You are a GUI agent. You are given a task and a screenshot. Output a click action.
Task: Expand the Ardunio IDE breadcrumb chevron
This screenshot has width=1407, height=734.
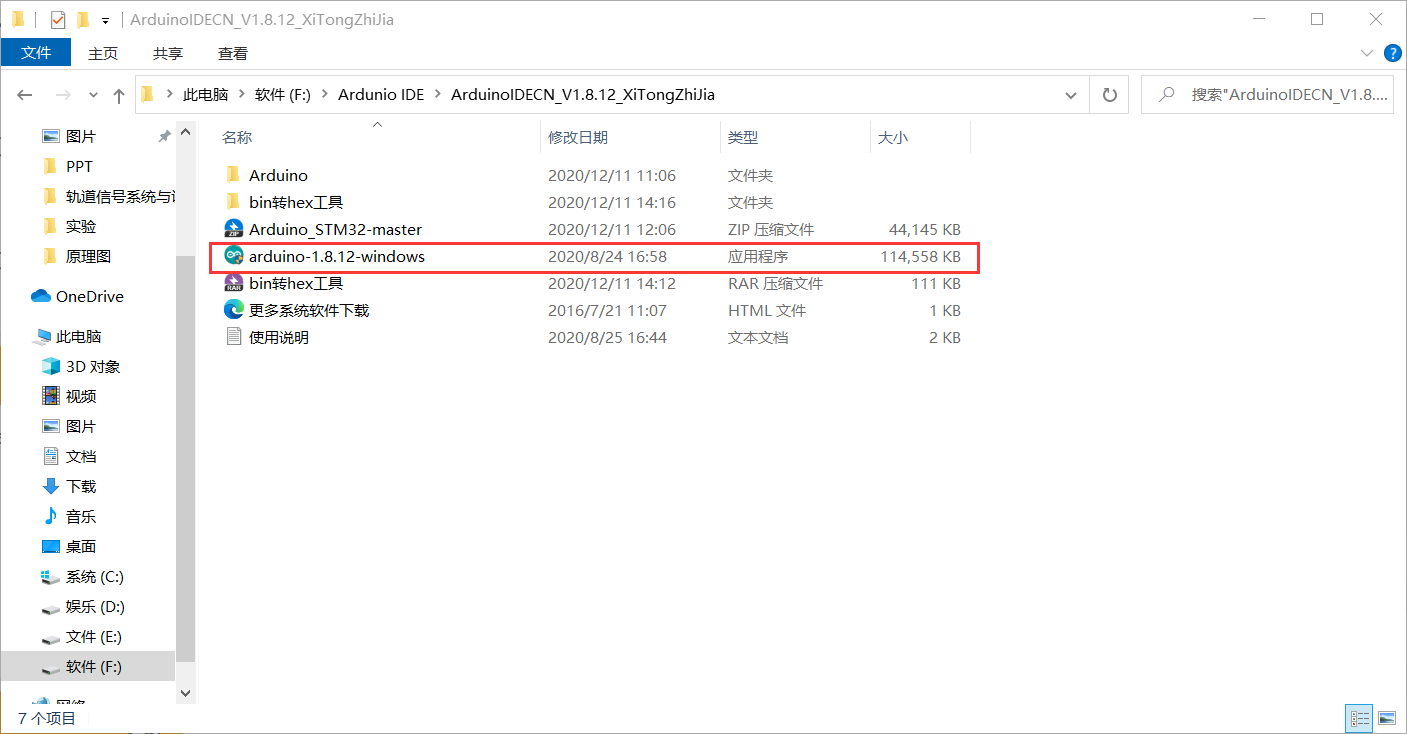coord(438,95)
